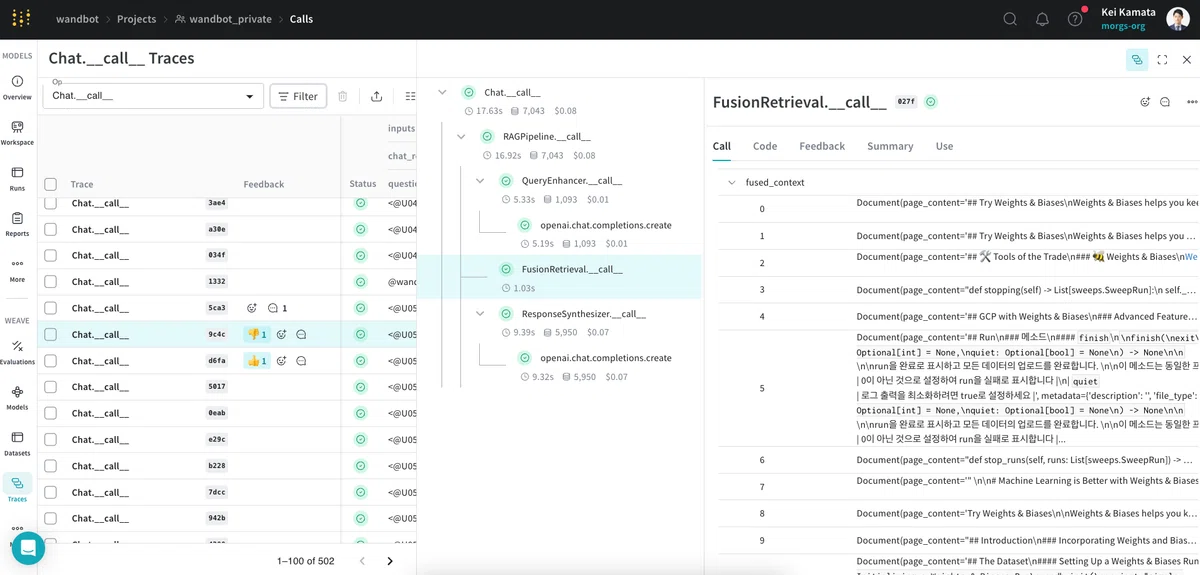Open the Weights & Biases home logo
The height and width of the screenshot is (575, 1200).
coord(20,19)
